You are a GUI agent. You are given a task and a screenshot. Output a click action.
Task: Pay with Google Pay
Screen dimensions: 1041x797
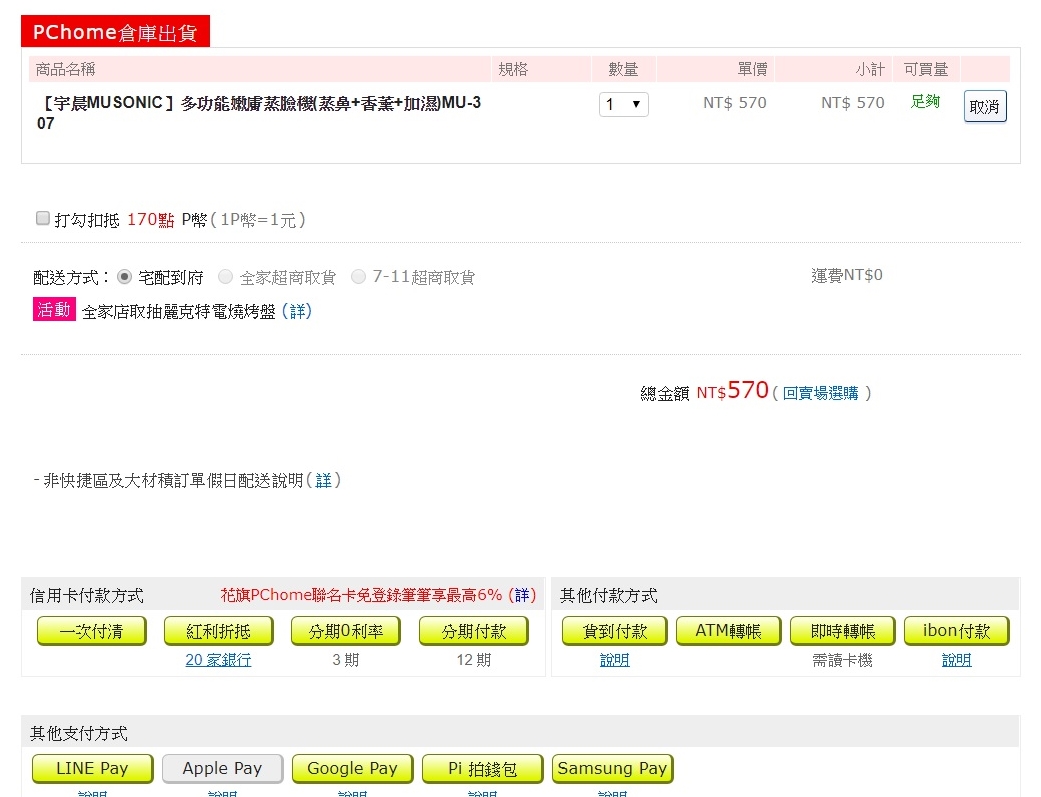[353, 768]
